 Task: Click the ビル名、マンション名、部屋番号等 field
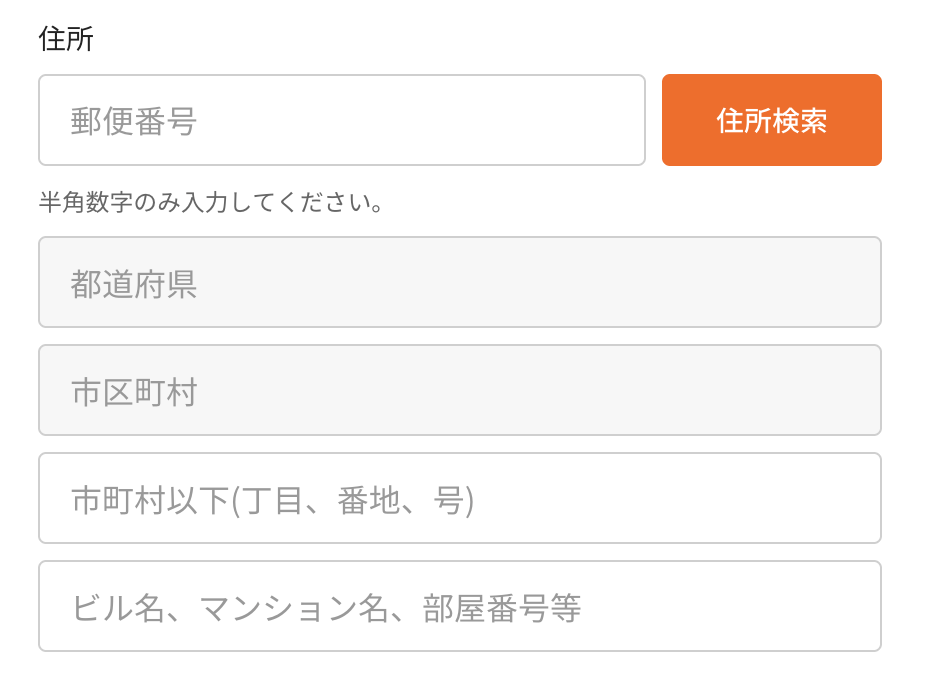click(x=459, y=606)
